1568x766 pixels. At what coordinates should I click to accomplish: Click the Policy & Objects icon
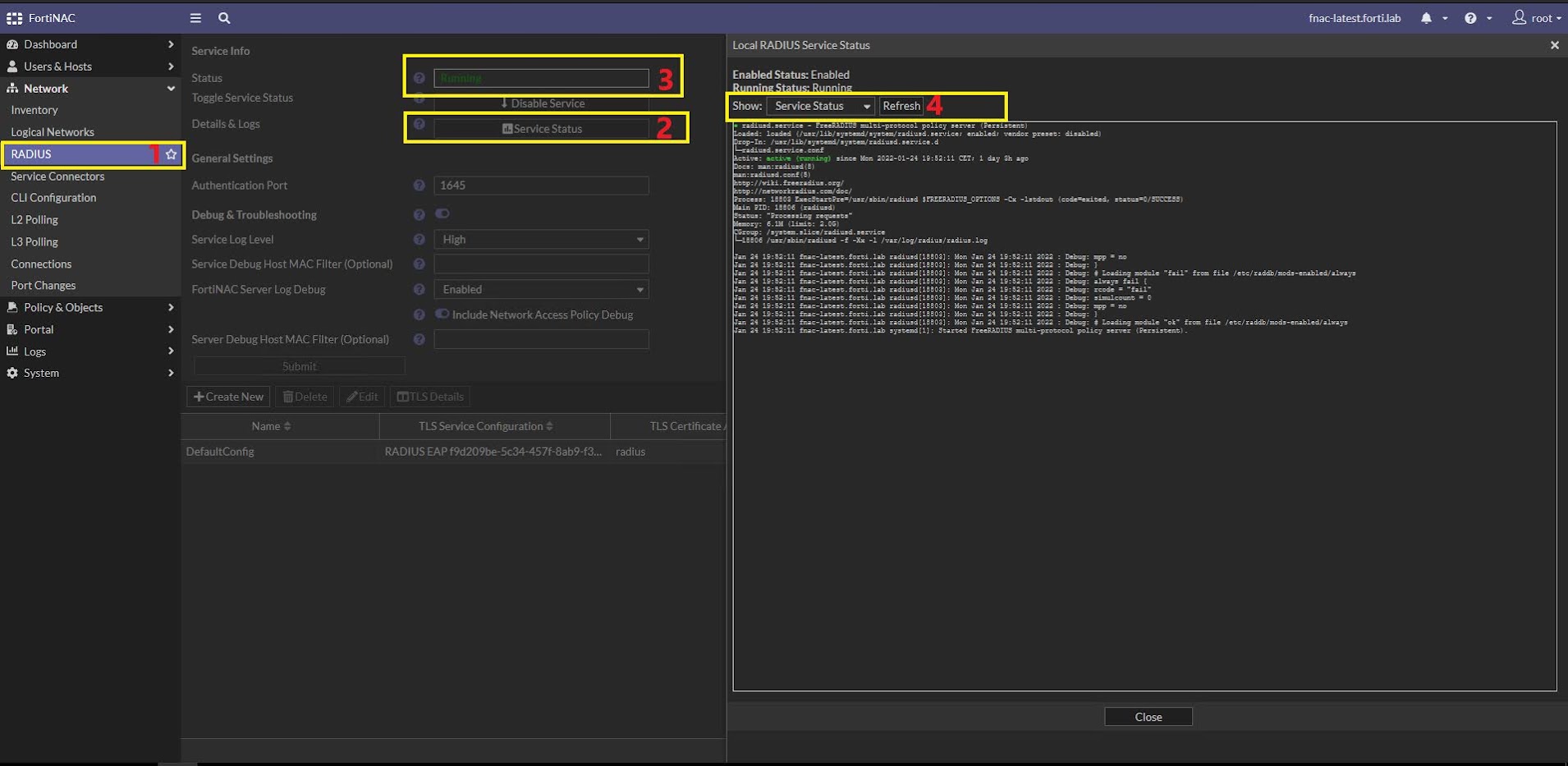pyautogui.click(x=12, y=307)
